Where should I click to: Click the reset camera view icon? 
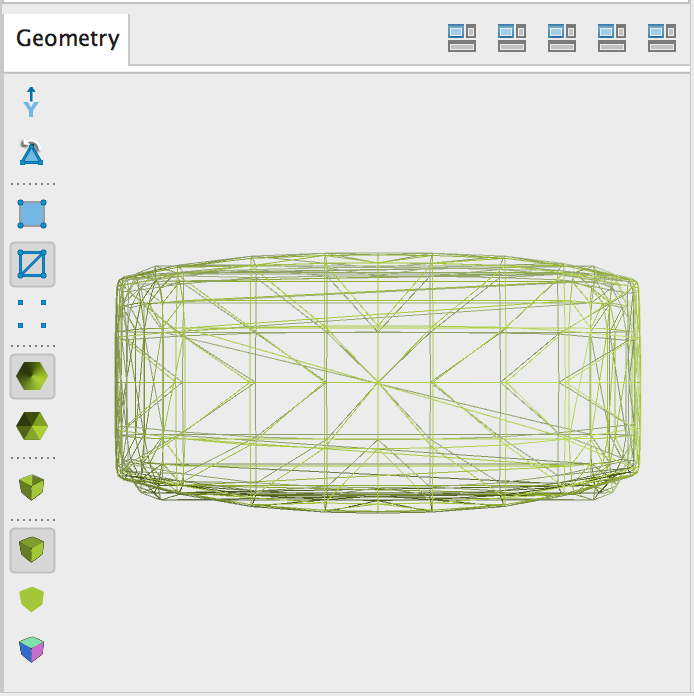click(x=32, y=152)
